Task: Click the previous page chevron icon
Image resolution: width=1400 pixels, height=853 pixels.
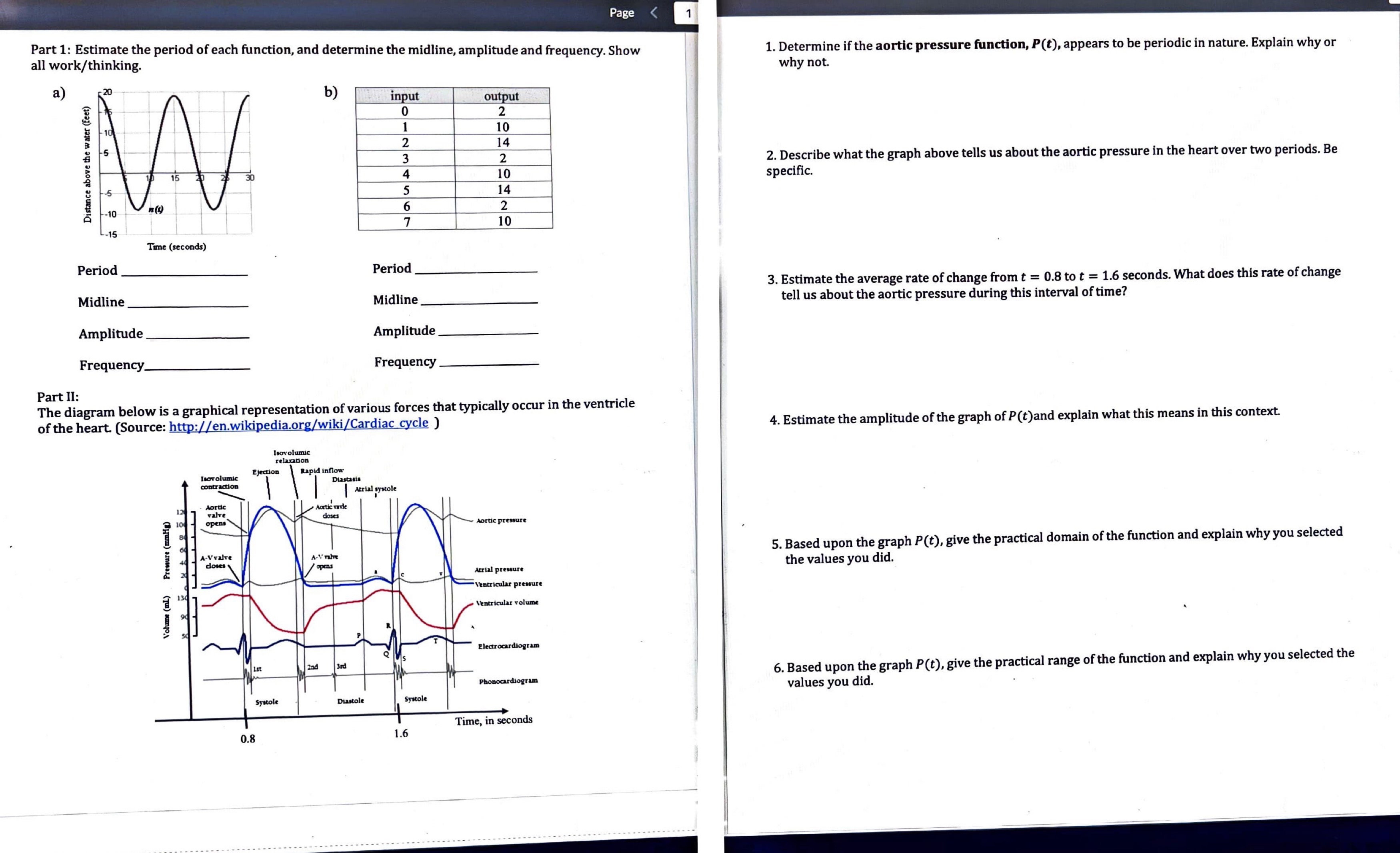Action: click(654, 12)
